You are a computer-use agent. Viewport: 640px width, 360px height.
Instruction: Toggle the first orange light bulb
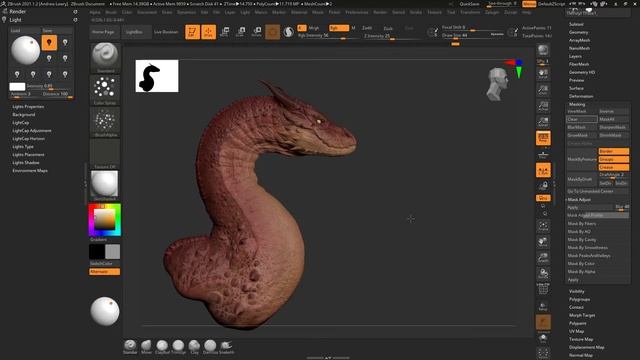(x=49, y=42)
